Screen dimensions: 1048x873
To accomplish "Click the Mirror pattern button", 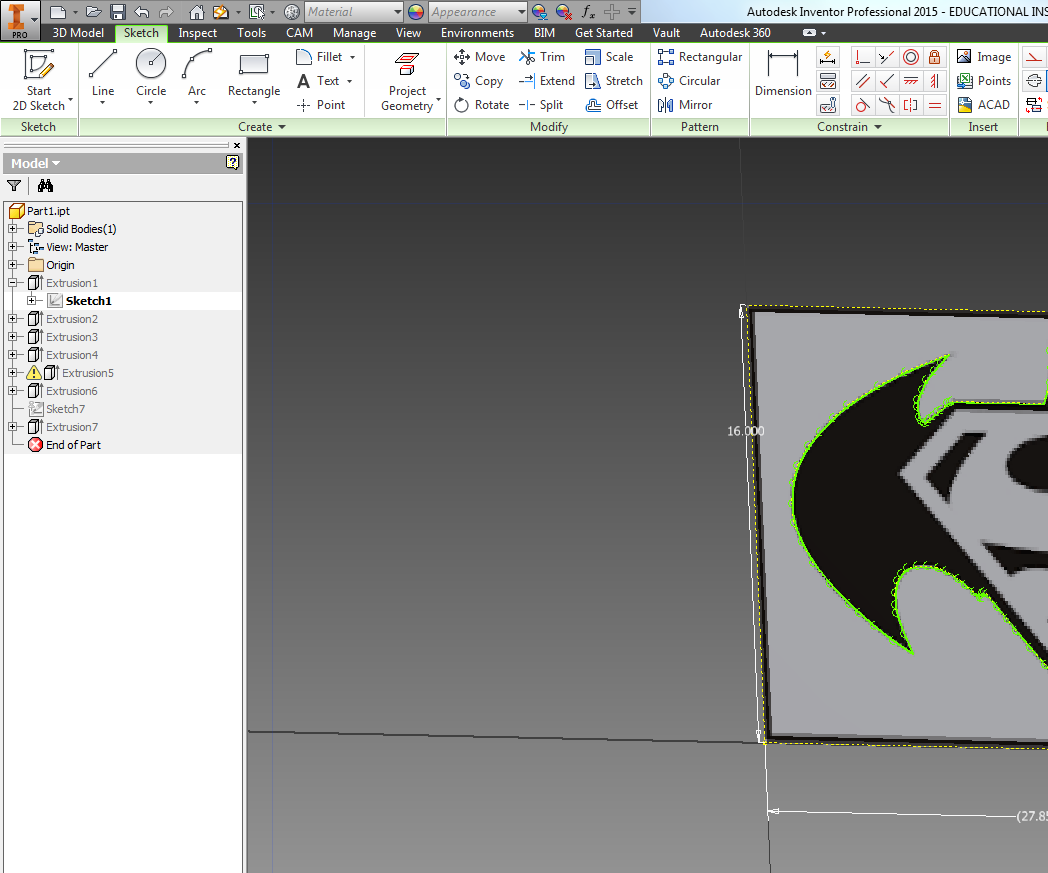I will click(x=685, y=105).
